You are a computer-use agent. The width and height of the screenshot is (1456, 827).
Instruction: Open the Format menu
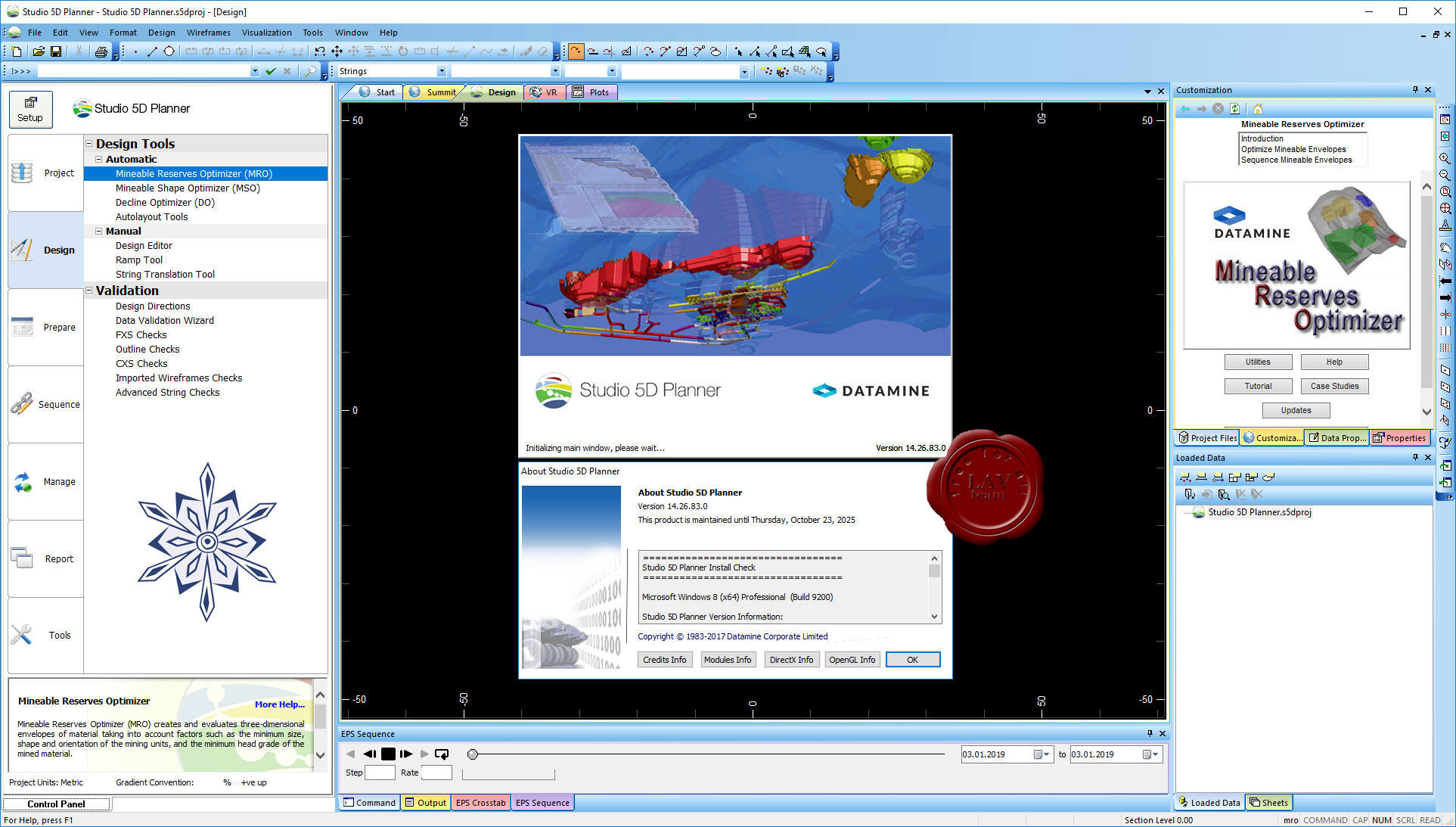[x=123, y=33]
